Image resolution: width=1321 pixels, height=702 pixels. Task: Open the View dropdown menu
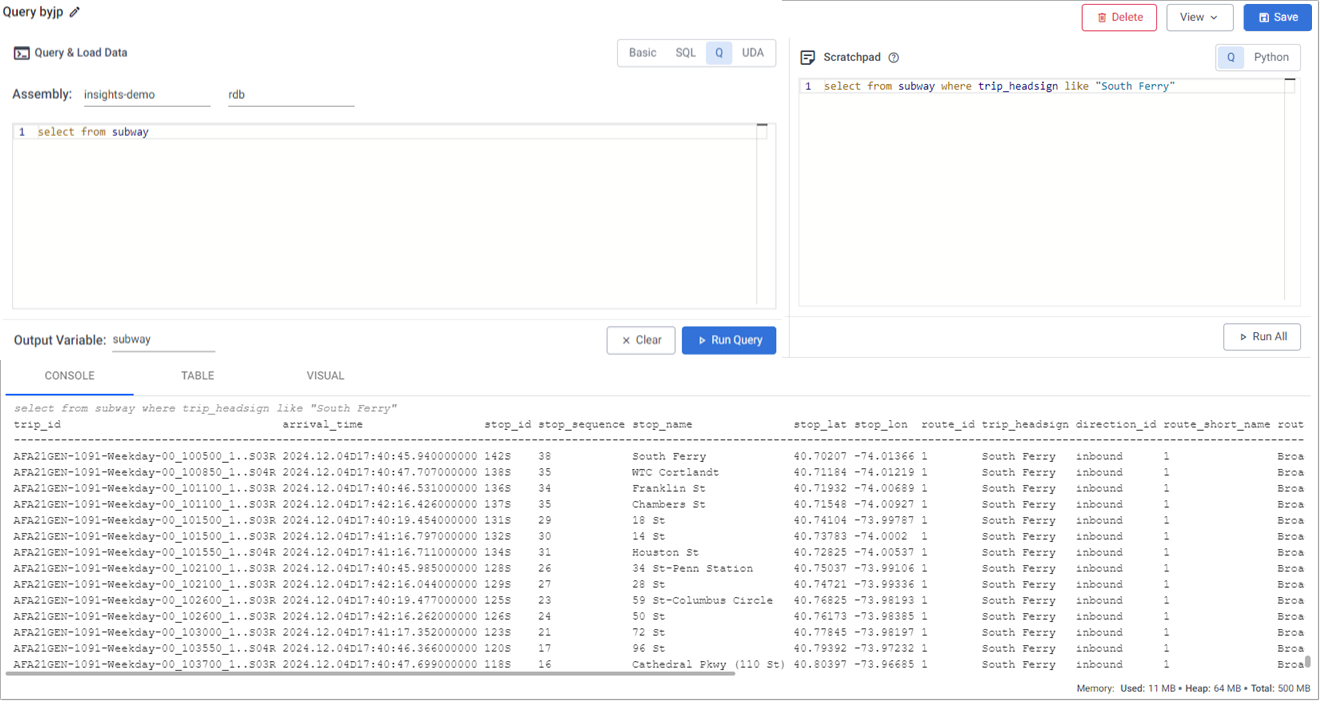click(1199, 17)
